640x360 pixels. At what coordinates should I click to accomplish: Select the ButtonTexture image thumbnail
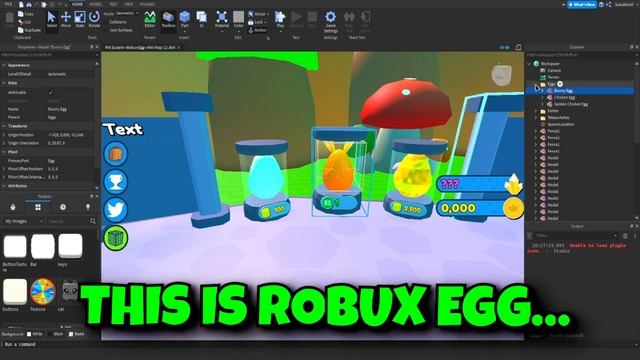click(15, 247)
